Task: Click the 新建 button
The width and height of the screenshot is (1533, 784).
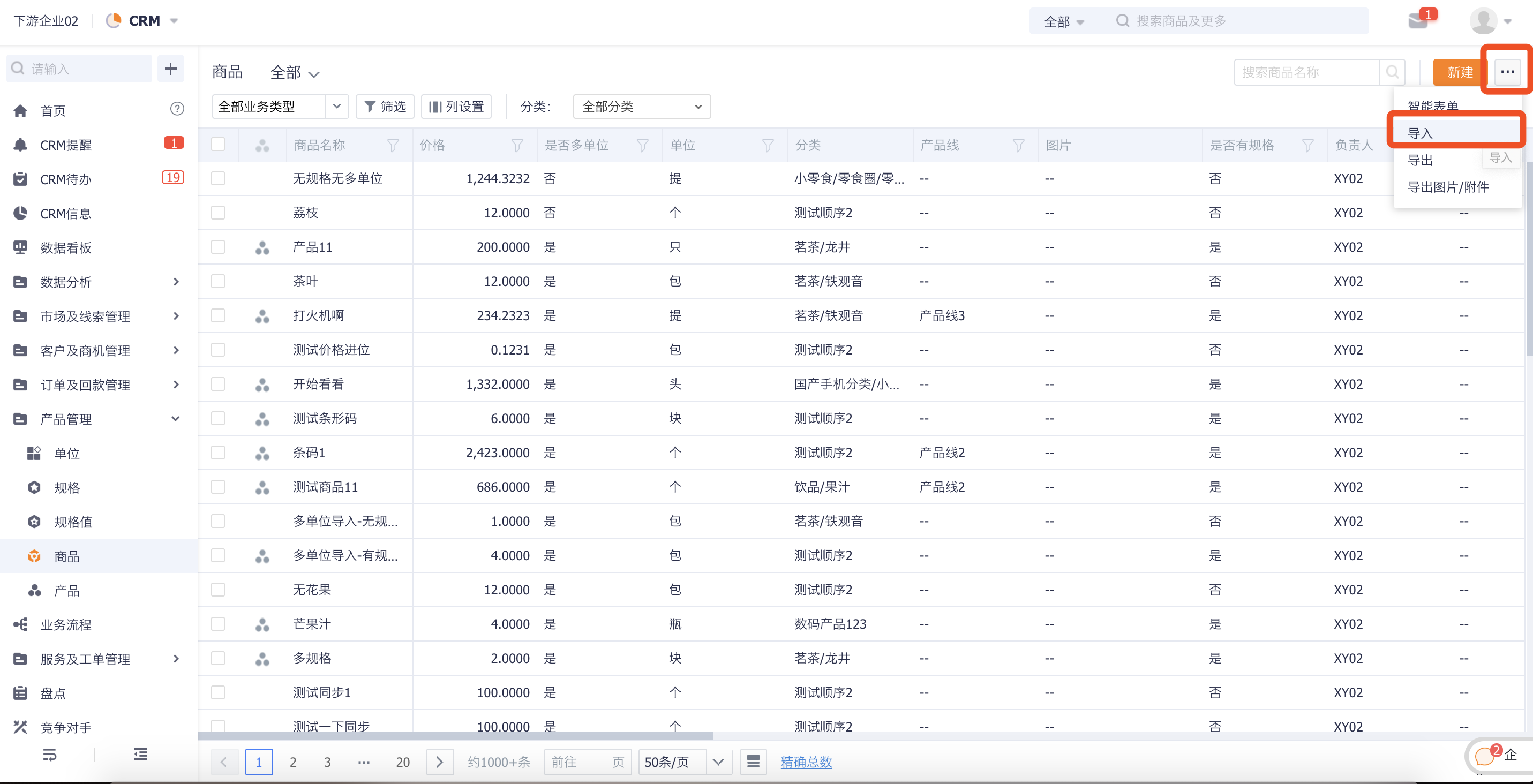Action: [x=1459, y=72]
